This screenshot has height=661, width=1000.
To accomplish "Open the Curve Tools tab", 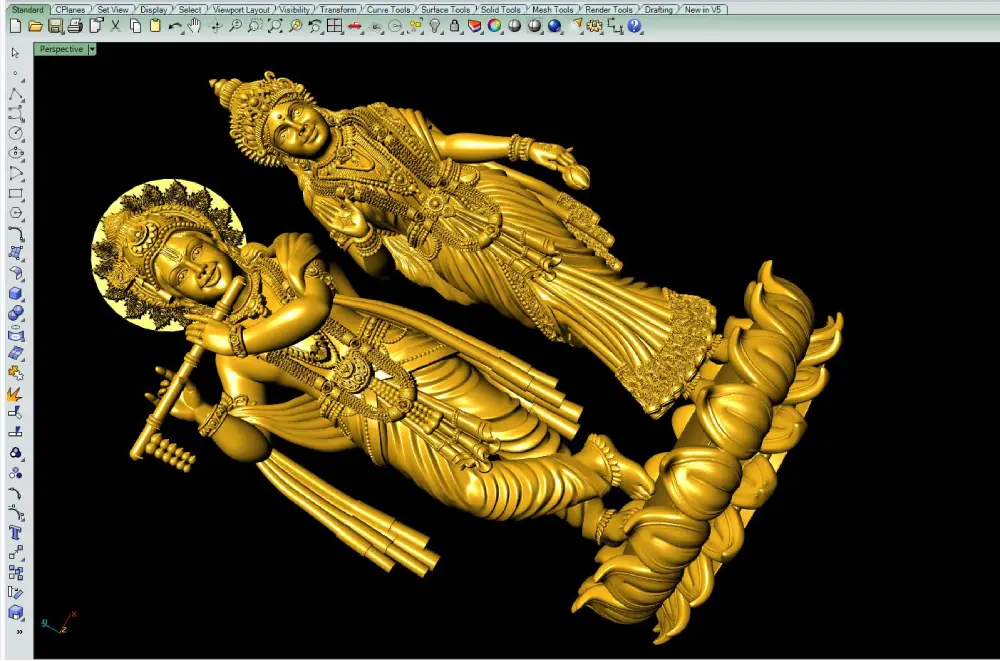I will coord(388,10).
